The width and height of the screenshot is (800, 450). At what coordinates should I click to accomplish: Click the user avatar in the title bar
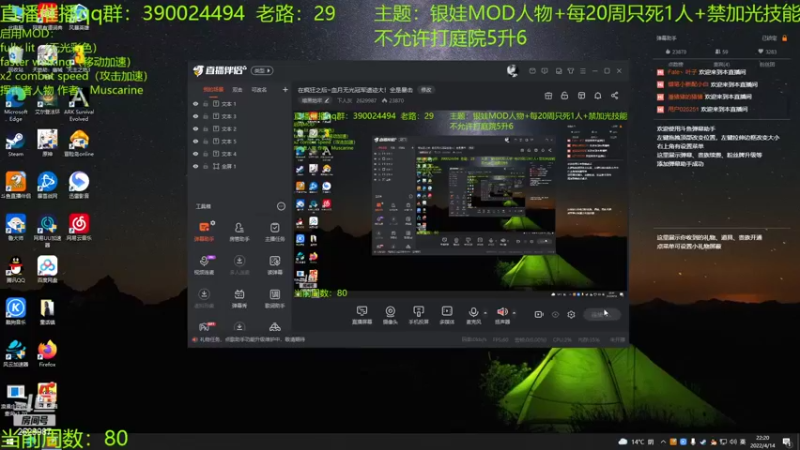pos(512,70)
